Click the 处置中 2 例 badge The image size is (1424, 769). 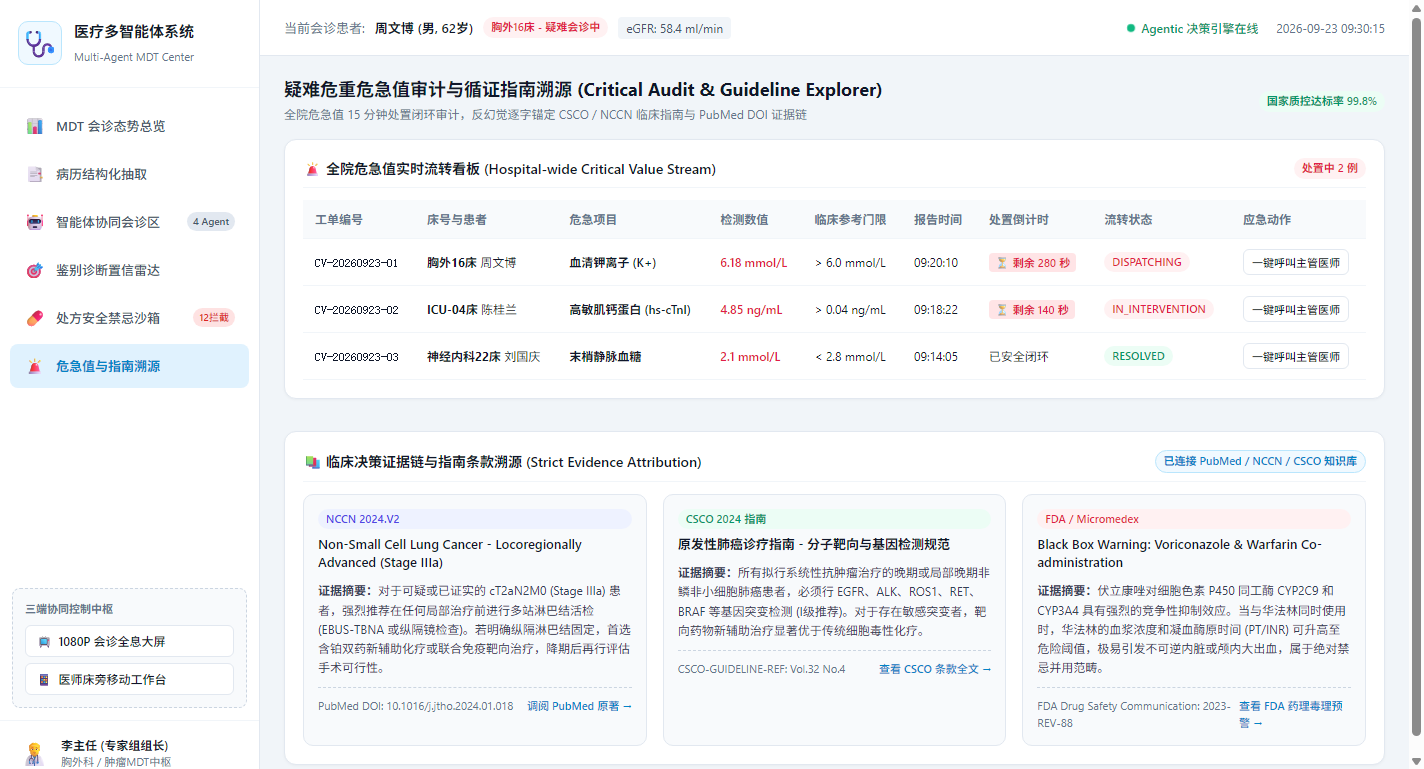click(x=1329, y=168)
